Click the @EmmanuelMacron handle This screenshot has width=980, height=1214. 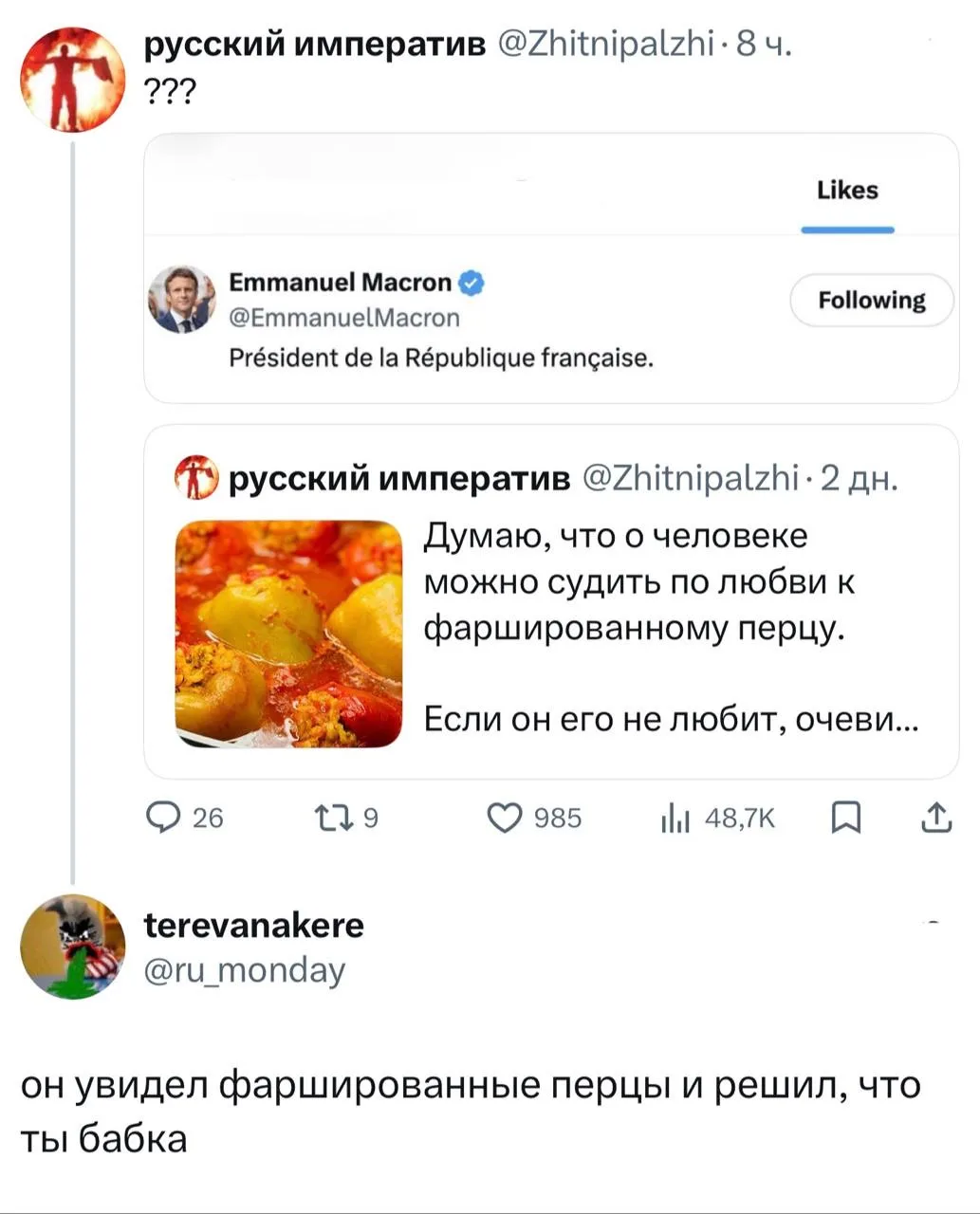tap(344, 318)
